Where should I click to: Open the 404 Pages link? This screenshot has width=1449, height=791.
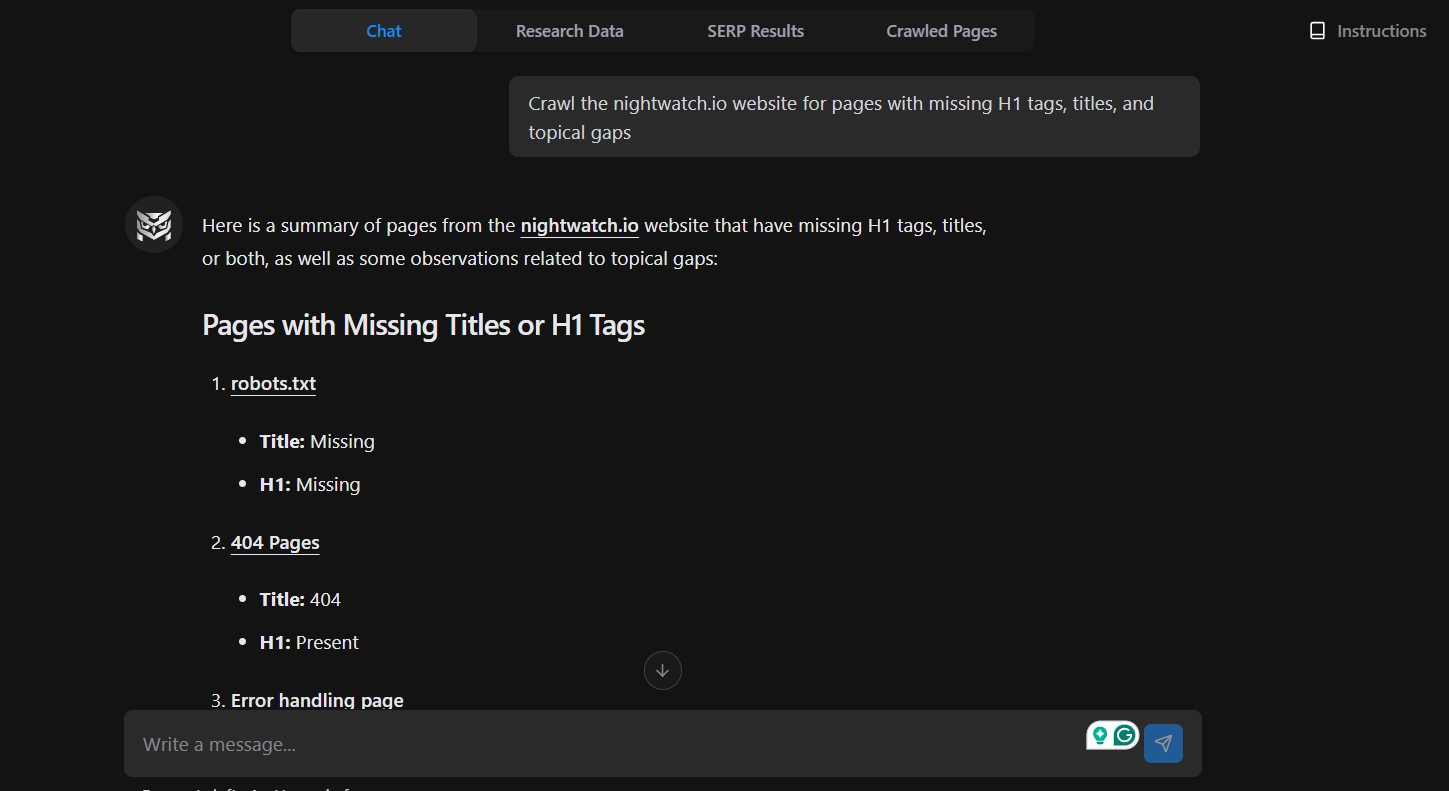275,543
